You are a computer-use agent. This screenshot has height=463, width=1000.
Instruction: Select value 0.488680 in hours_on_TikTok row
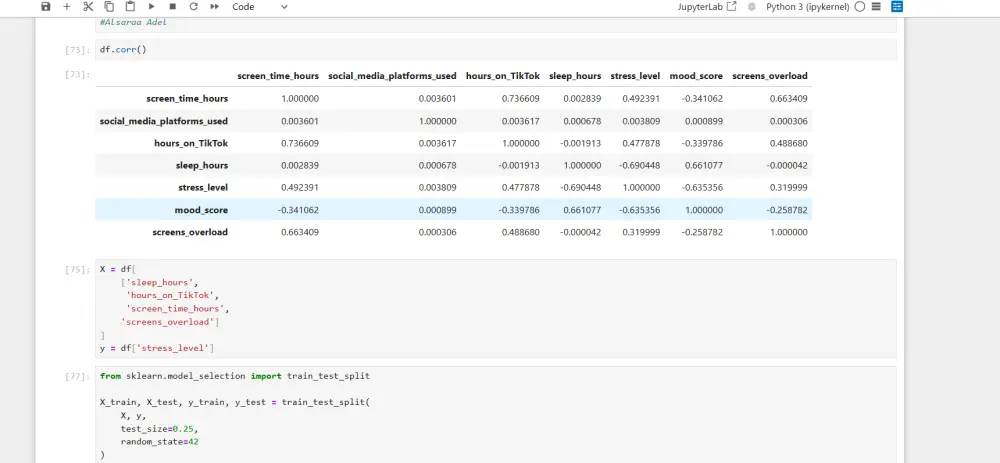[x=789, y=143]
